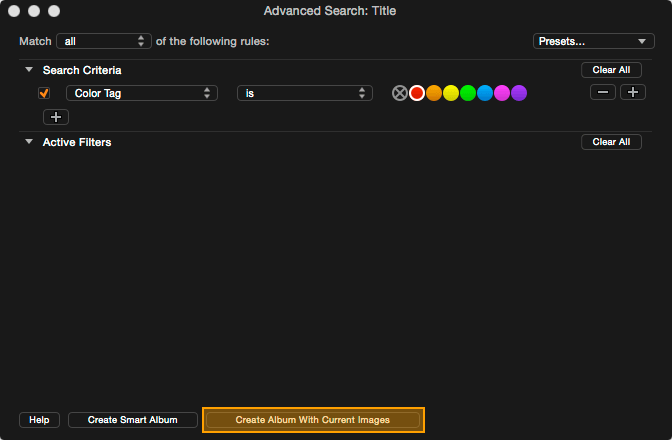Select the no-color crossed circle tag
The width and height of the screenshot is (672, 440).
tap(399, 93)
